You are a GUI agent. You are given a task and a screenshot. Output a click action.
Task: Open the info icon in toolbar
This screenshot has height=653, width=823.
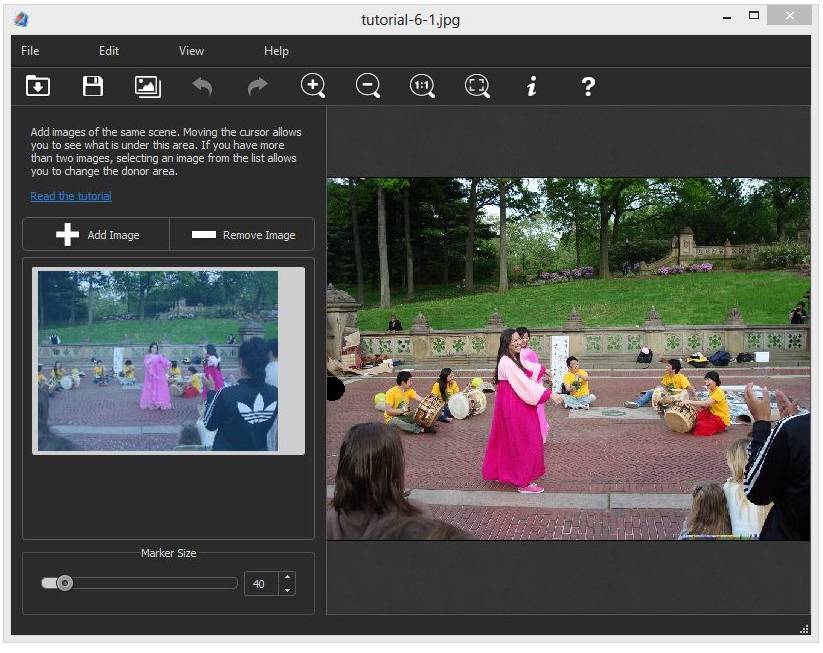(x=532, y=86)
